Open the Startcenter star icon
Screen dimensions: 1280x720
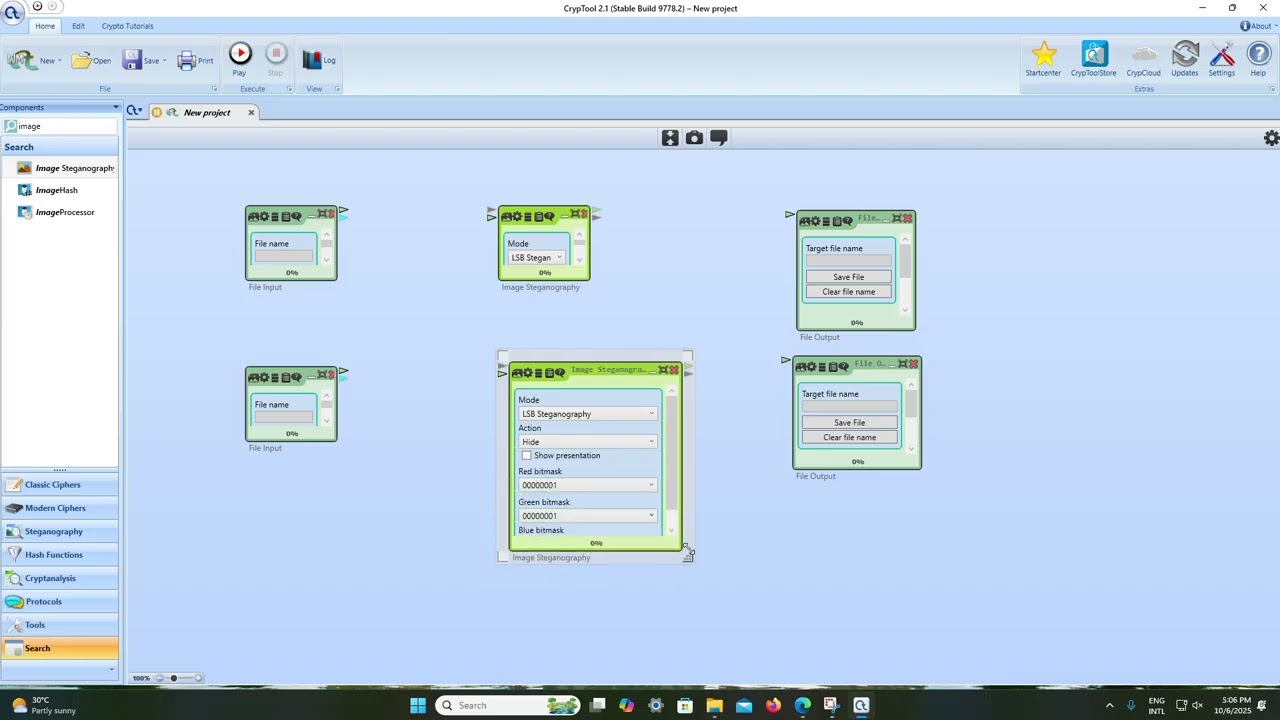[x=1043, y=55]
